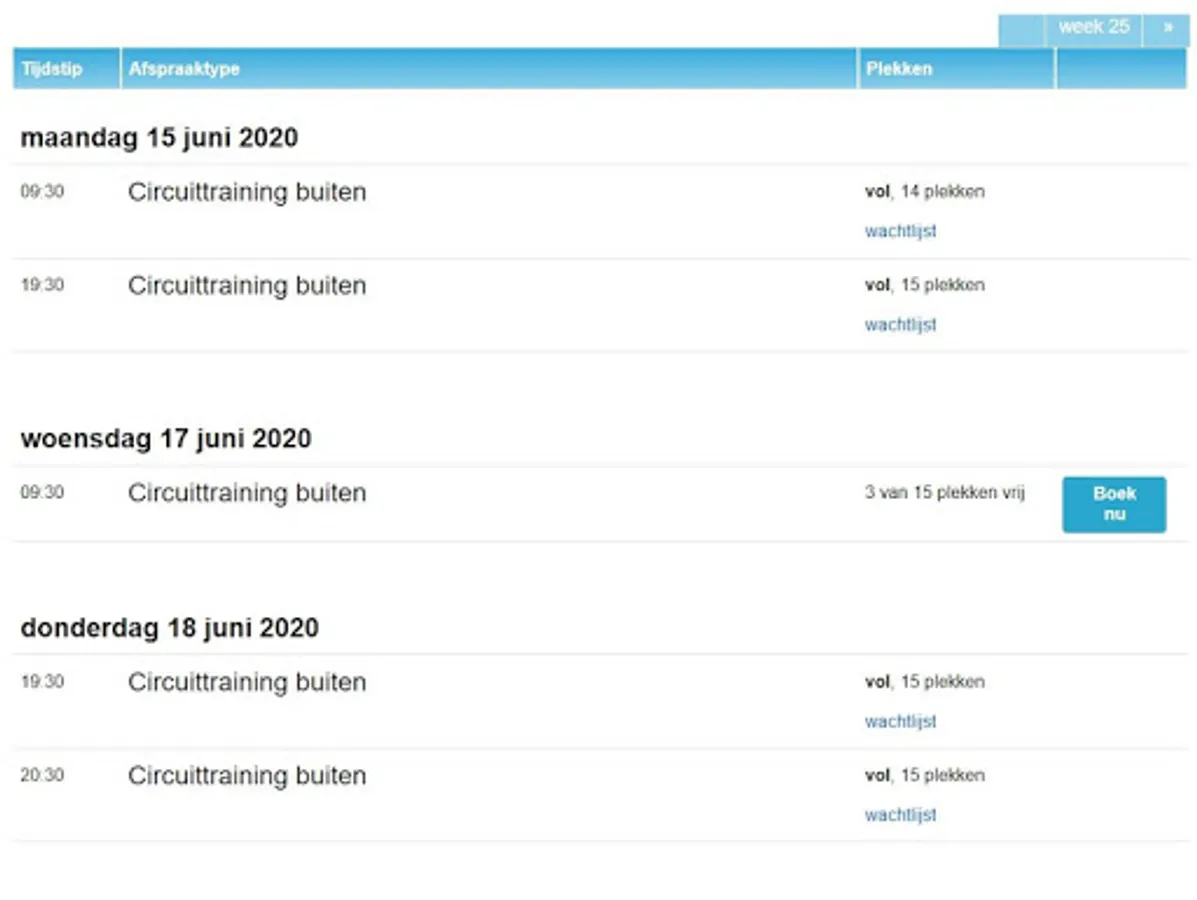Open wachtlijst for Monday 09:30 class
1197x900 pixels.
coord(900,231)
